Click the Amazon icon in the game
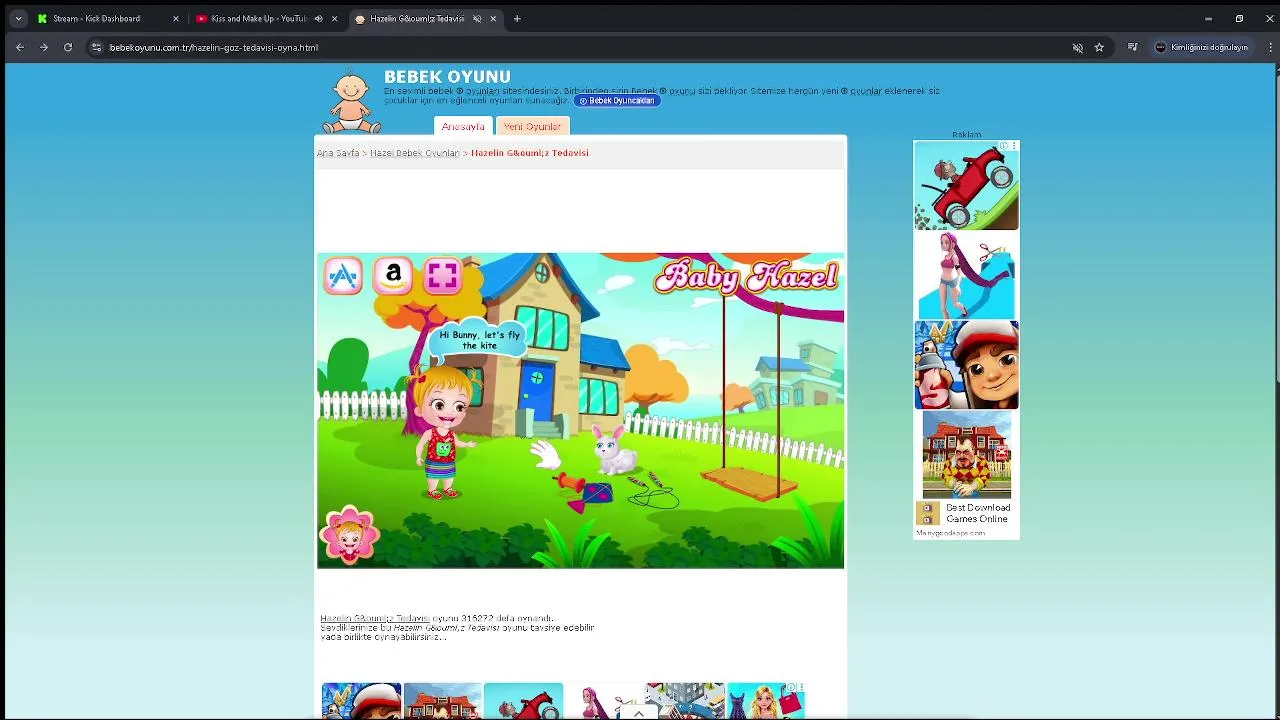The image size is (1280, 720). click(x=393, y=275)
